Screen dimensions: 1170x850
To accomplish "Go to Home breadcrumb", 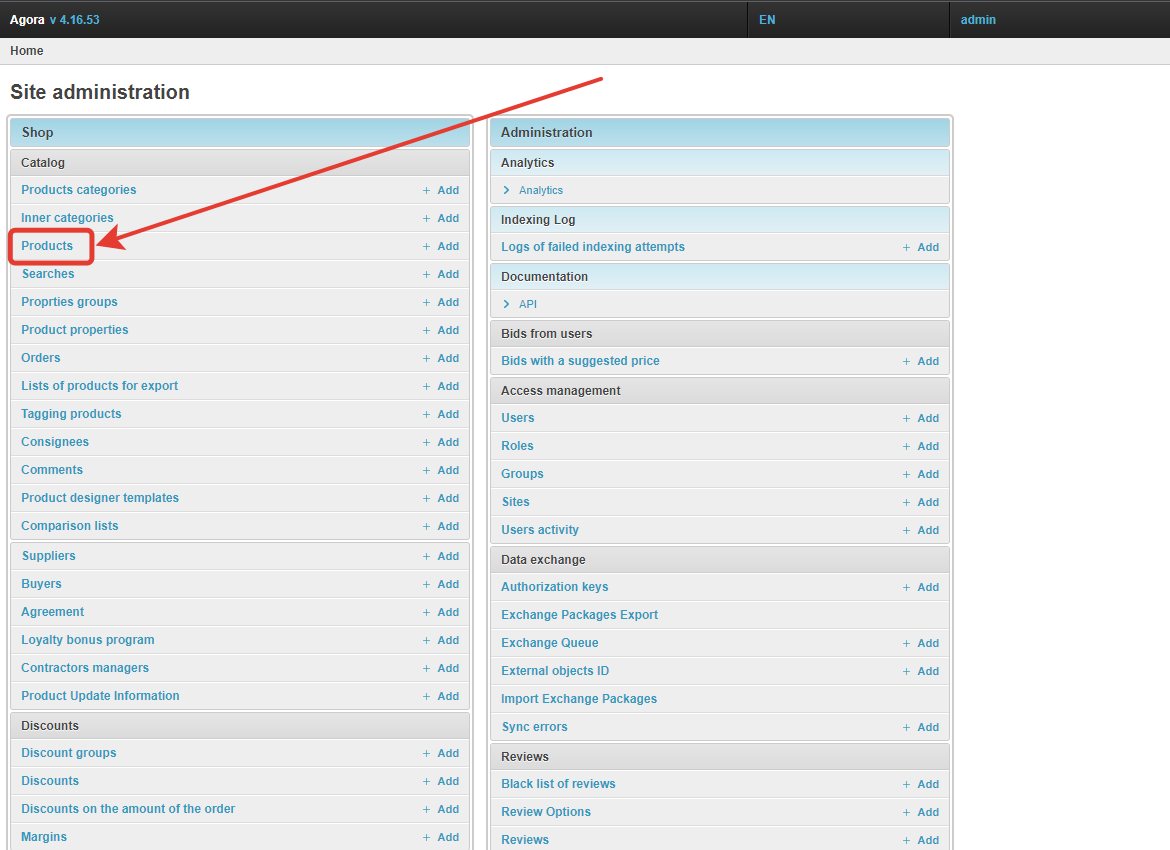I will pos(27,51).
